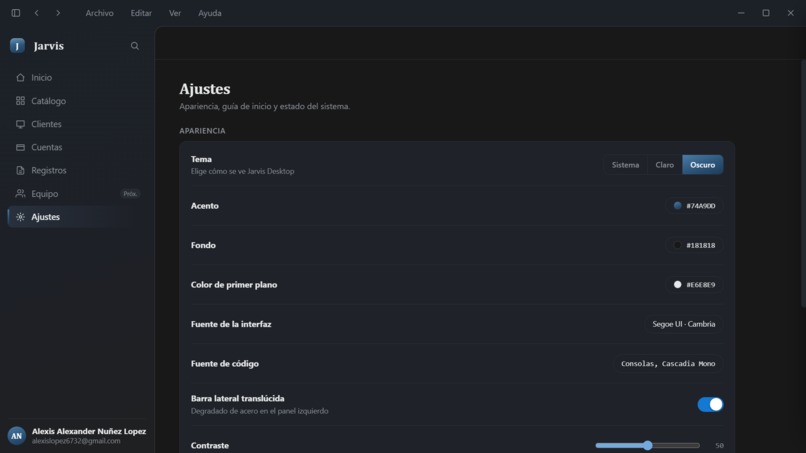The height and width of the screenshot is (453, 806).
Task: Click Contraste value 50
Action: pyautogui.click(x=719, y=446)
